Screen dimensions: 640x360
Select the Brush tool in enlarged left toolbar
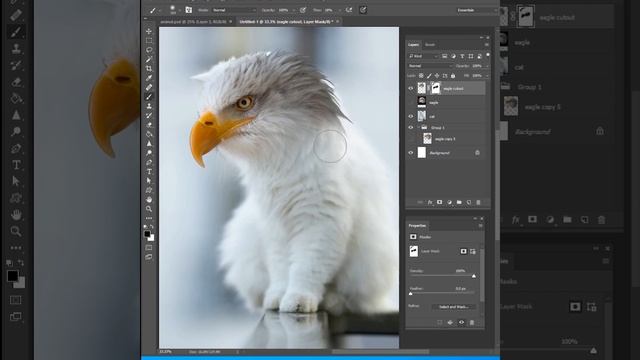click(x=16, y=32)
